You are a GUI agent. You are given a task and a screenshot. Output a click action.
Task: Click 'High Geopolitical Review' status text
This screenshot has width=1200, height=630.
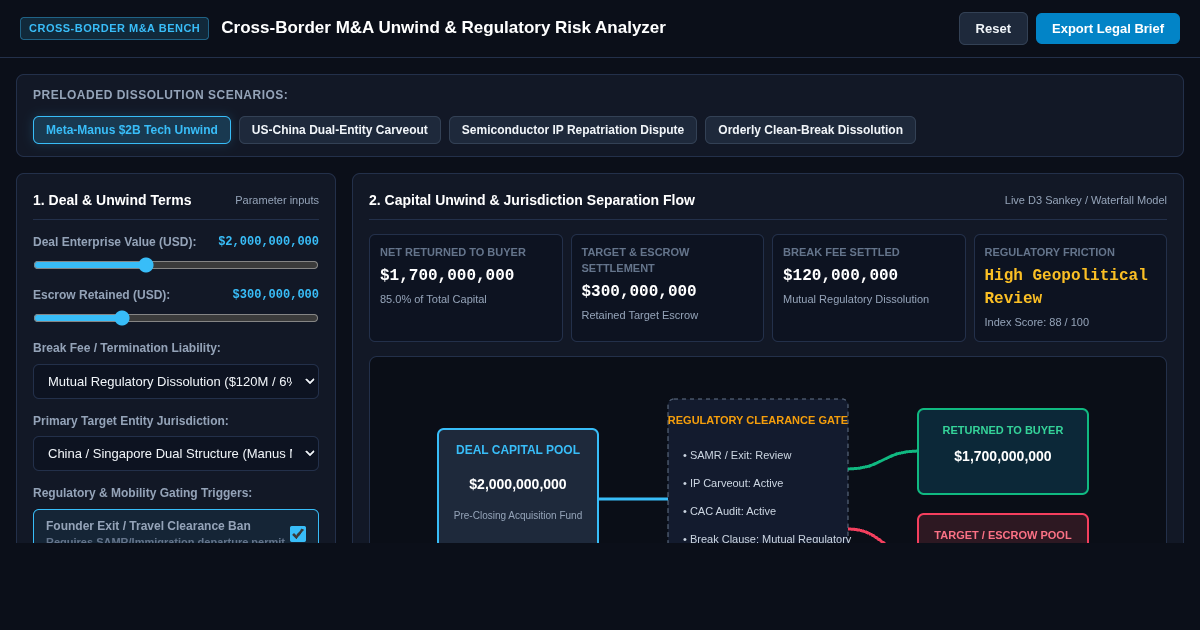click(1066, 287)
